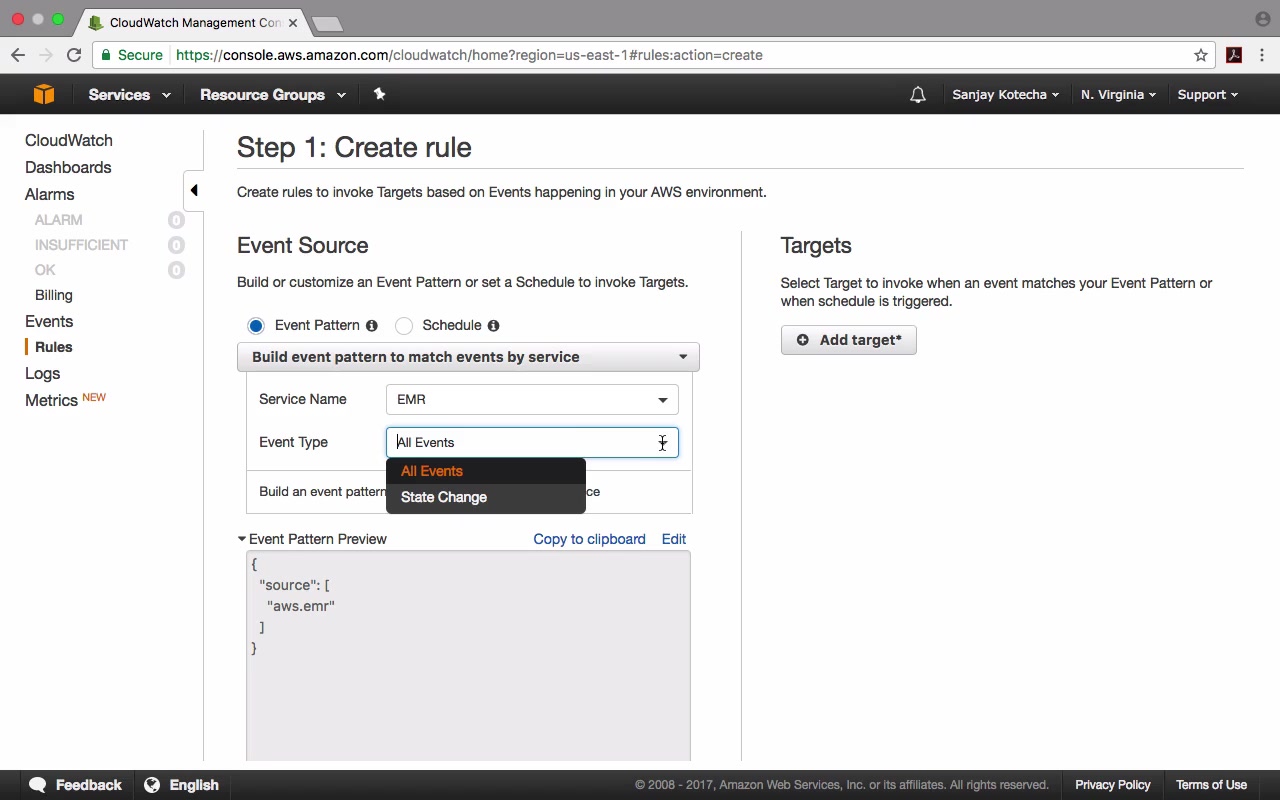This screenshot has width=1280, height=800.
Task: Click Copy to clipboard link
Action: tap(589, 539)
